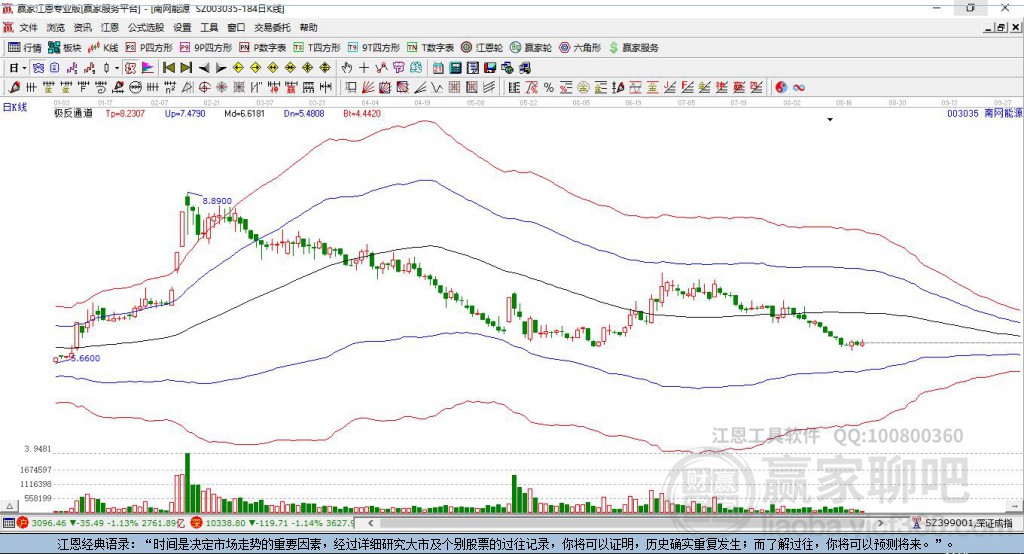The width and height of the screenshot is (1024, 554).
Task: Click the small black triangle marker above chart
Action: click(x=830, y=120)
